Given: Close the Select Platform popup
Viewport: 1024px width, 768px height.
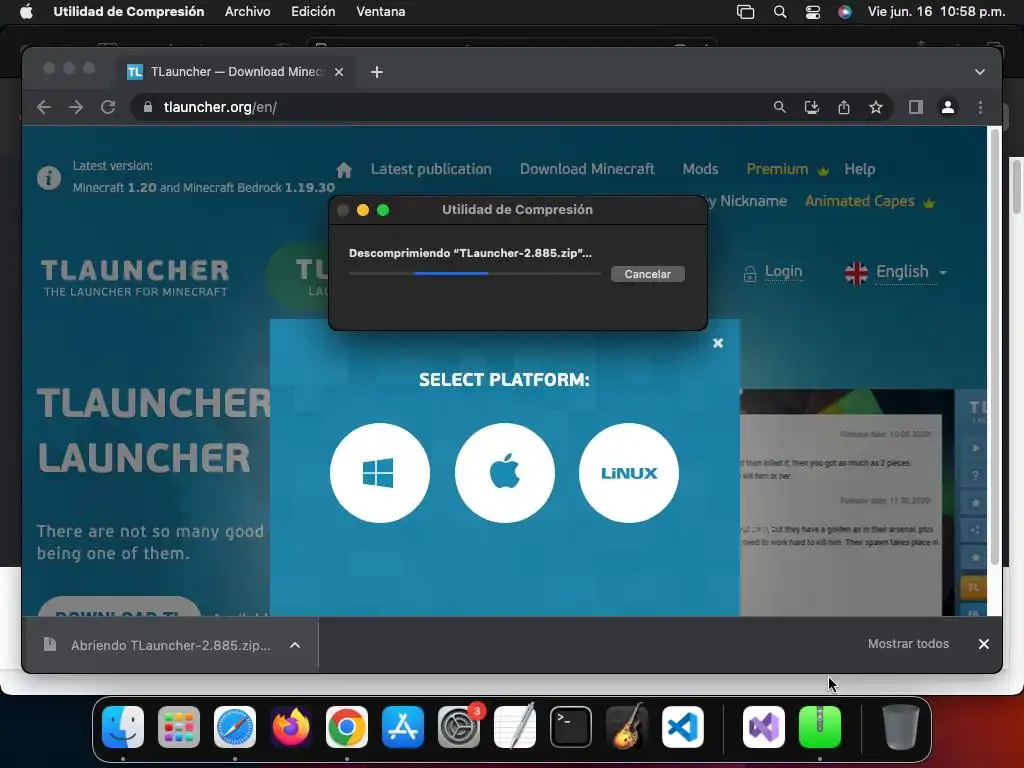Looking at the screenshot, I should click(718, 343).
